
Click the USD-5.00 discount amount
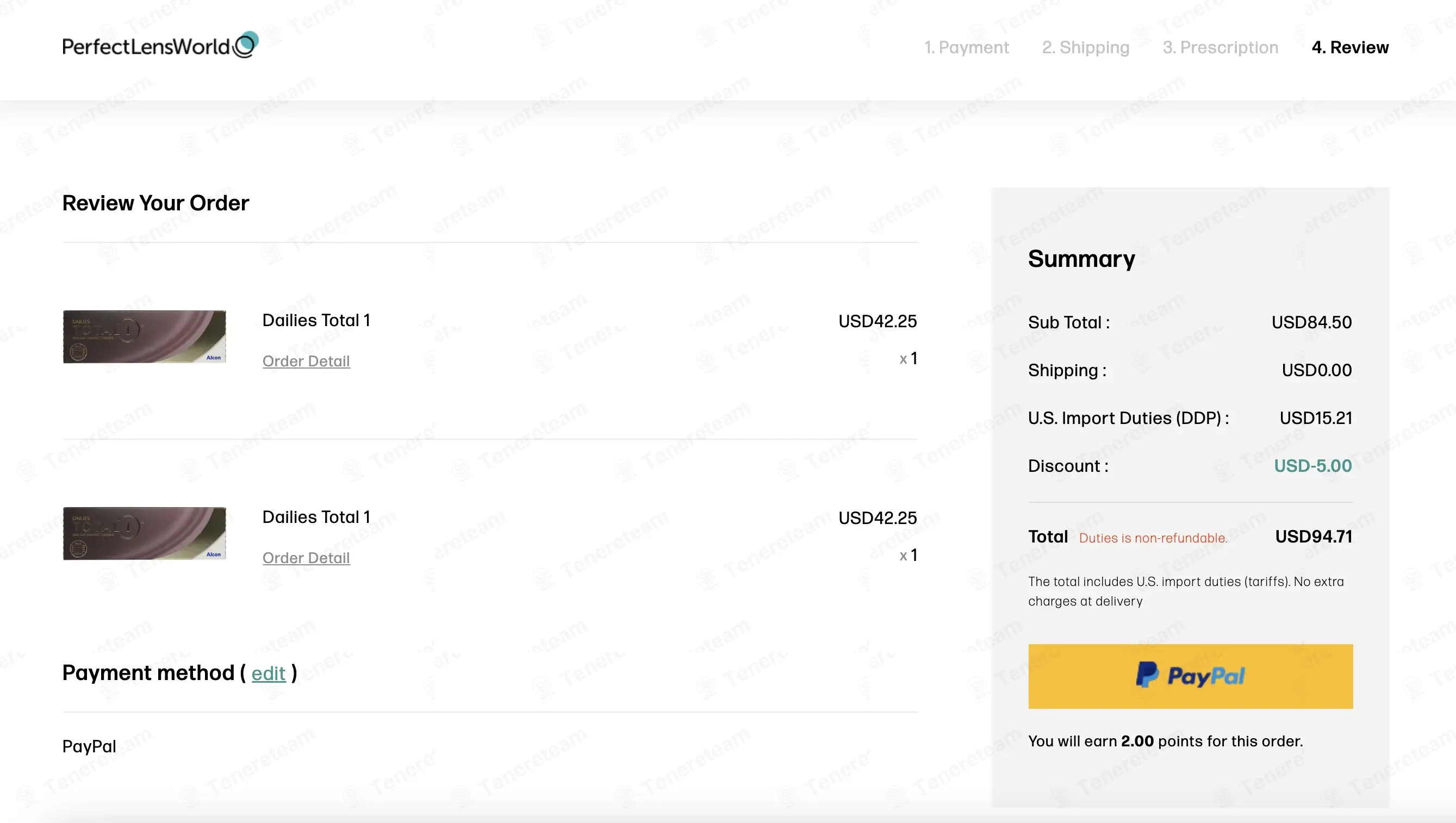coord(1312,466)
